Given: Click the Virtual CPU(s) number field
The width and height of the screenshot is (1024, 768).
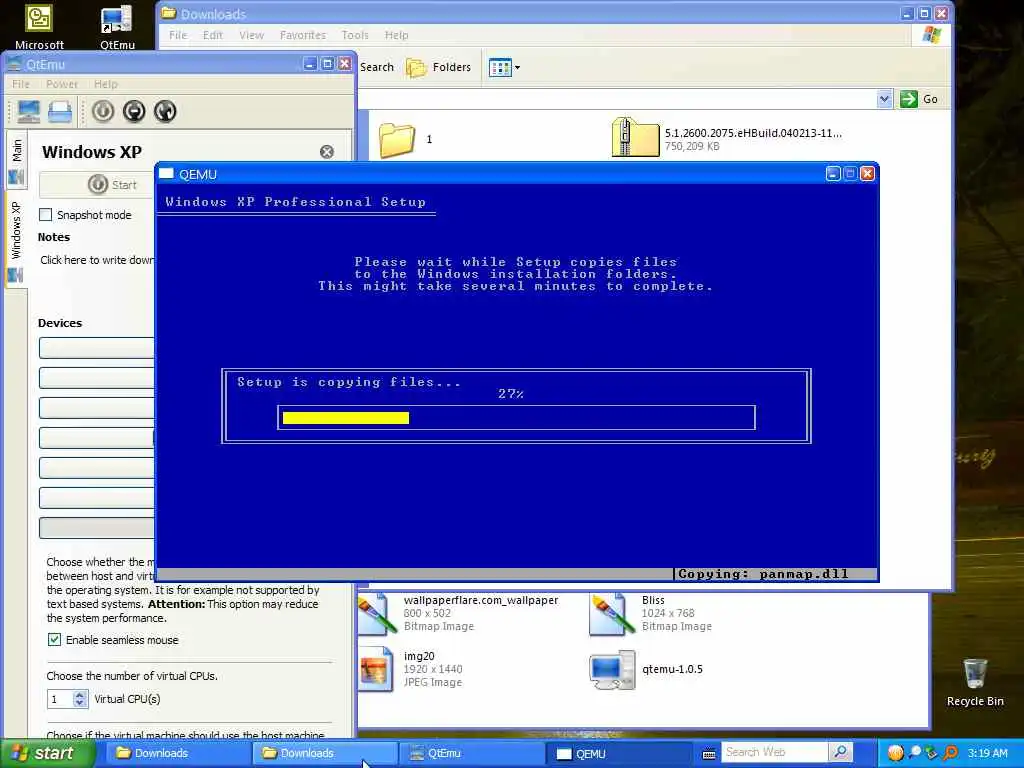Looking at the screenshot, I should [60, 699].
